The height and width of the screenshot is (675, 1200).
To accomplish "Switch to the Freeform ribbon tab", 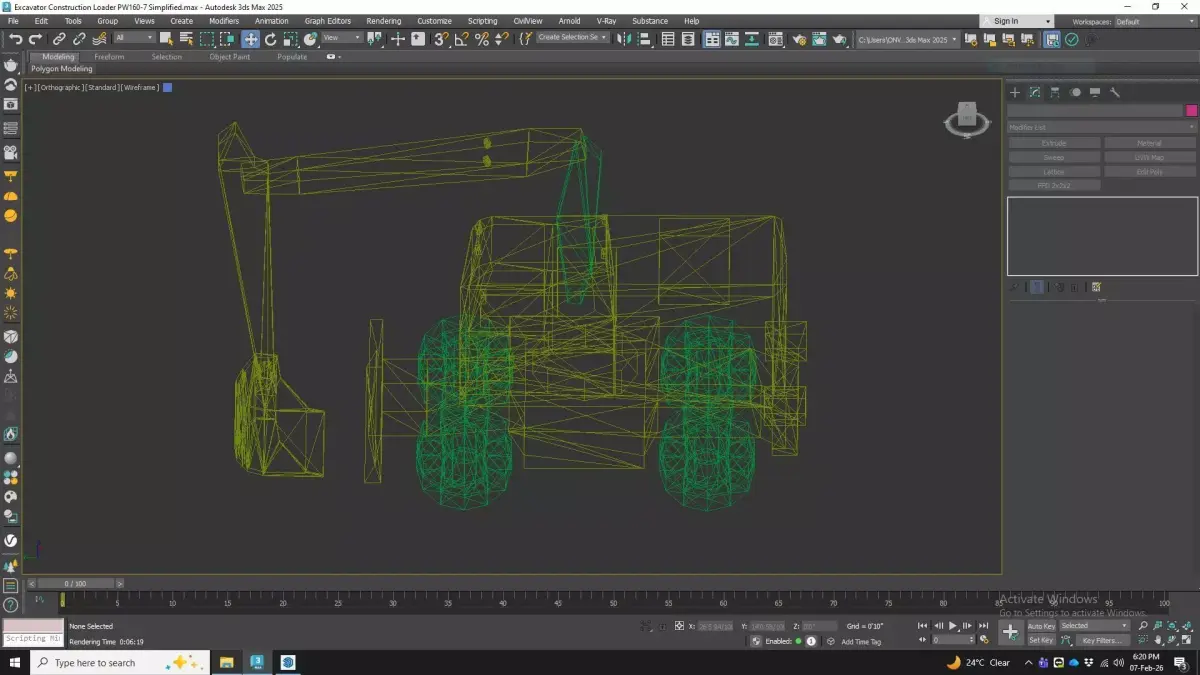I will click(109, 57).
